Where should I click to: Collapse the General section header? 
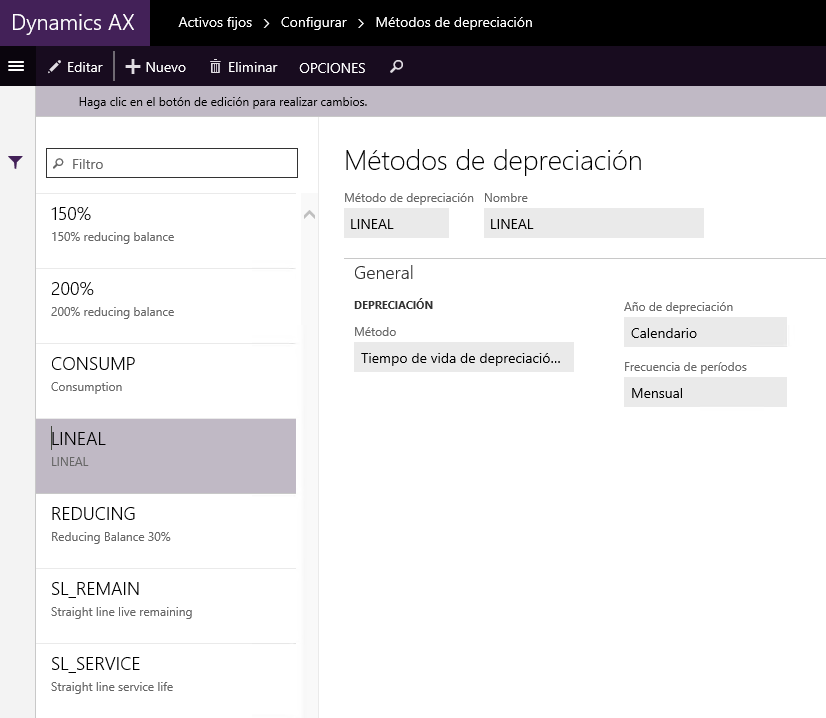click(384, 273)
